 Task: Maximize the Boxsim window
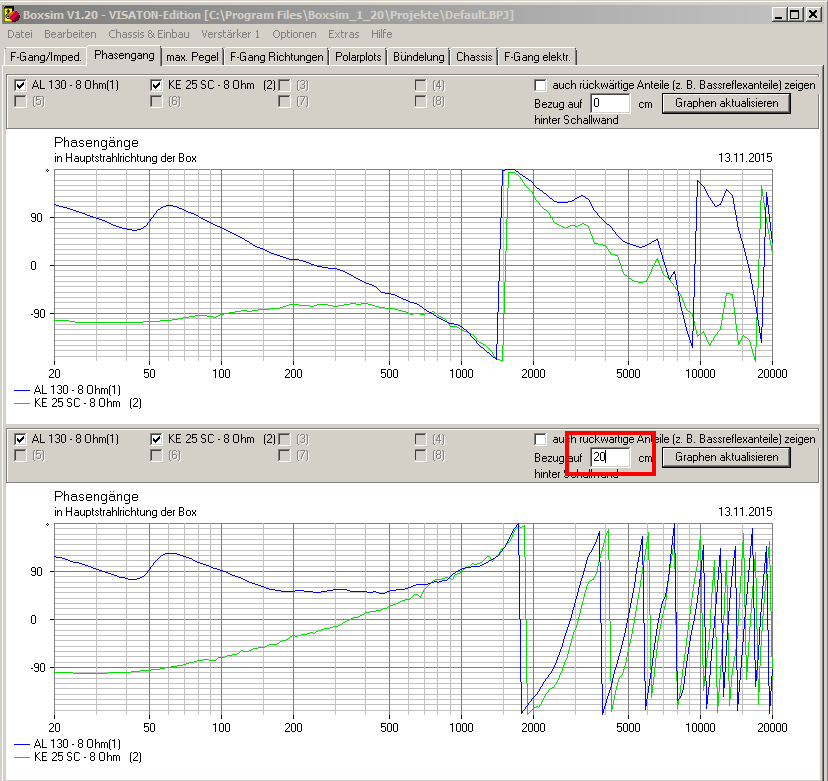[795, 14]
